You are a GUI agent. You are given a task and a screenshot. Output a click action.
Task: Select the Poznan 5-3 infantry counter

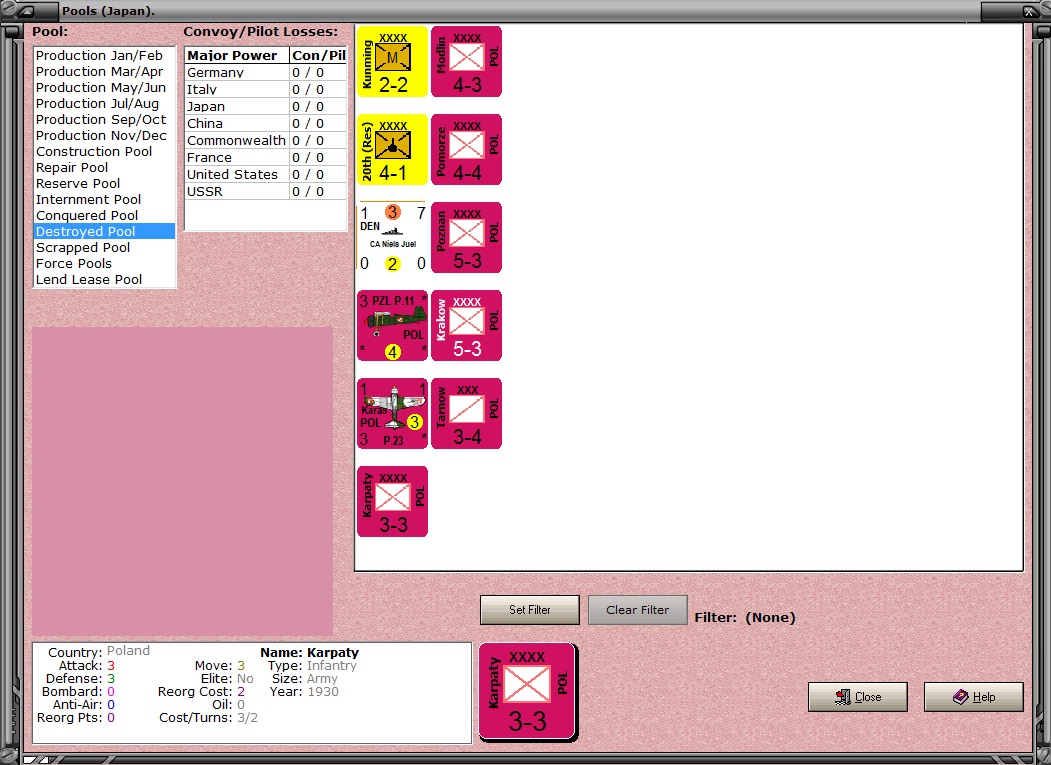tap(467, 237)
